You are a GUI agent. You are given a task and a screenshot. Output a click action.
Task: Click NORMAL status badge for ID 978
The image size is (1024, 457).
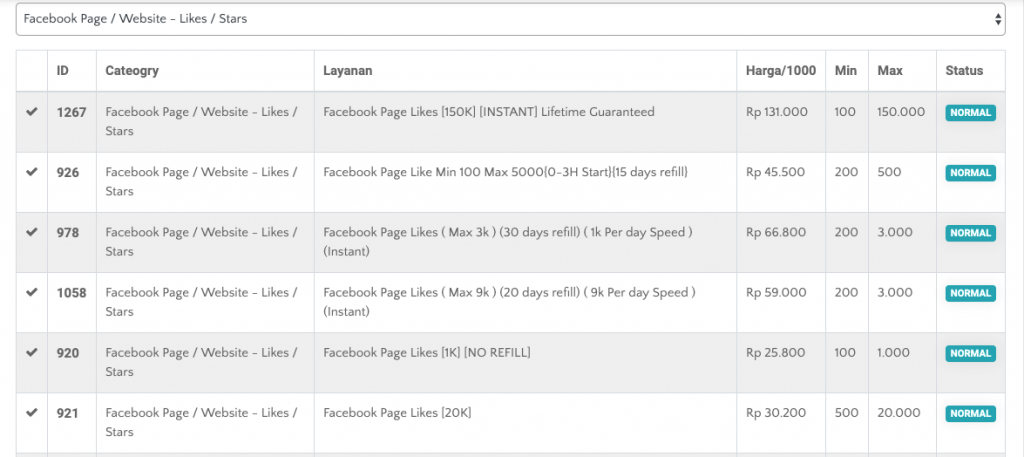point(970,233)
